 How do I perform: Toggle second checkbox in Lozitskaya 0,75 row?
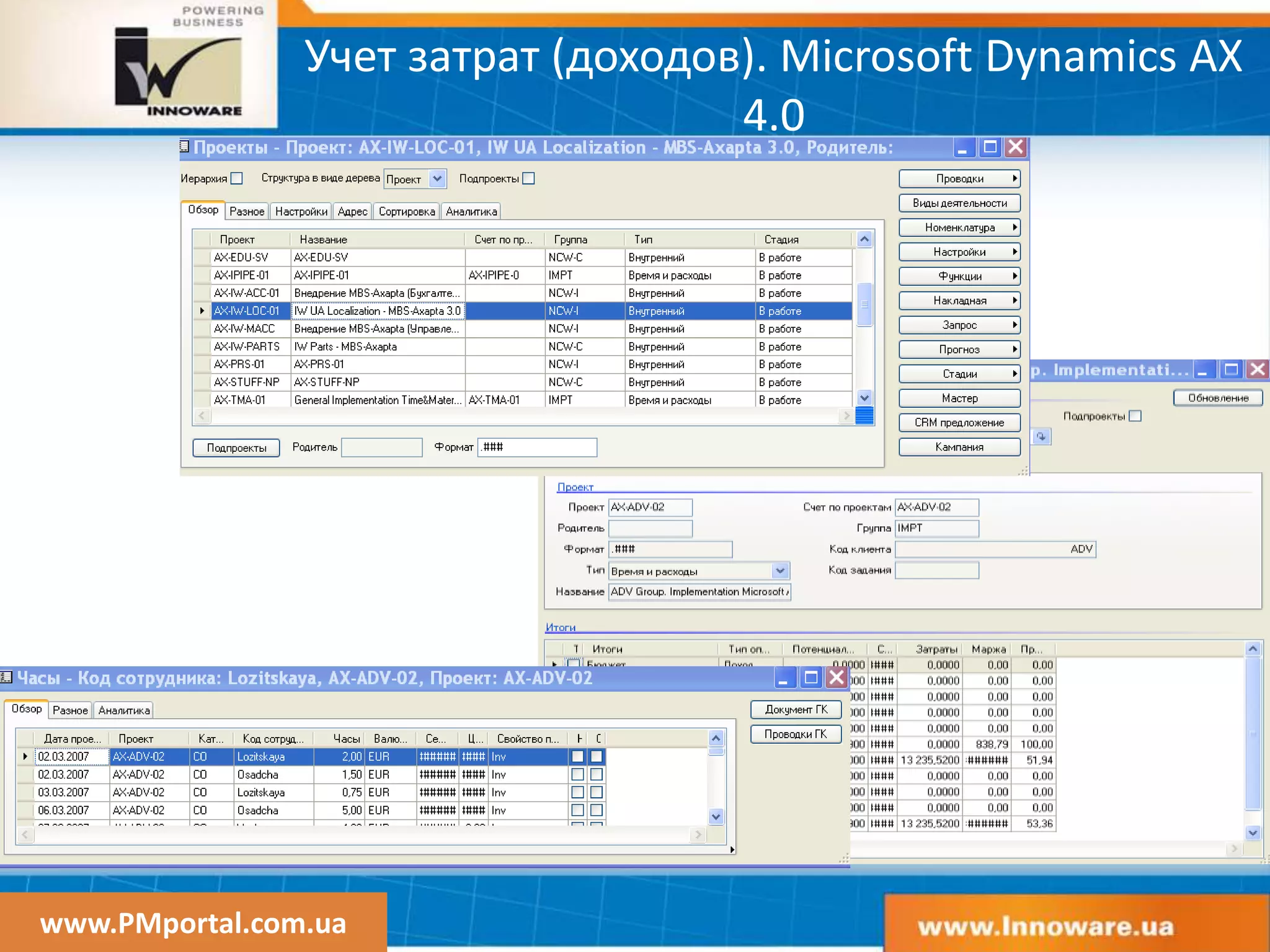(597, 792)
